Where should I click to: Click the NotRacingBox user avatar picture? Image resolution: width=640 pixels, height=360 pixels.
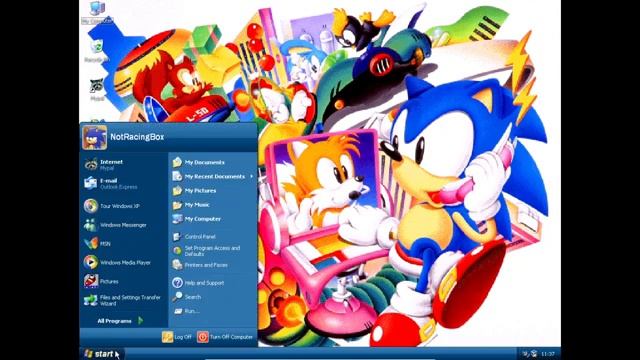94,137
